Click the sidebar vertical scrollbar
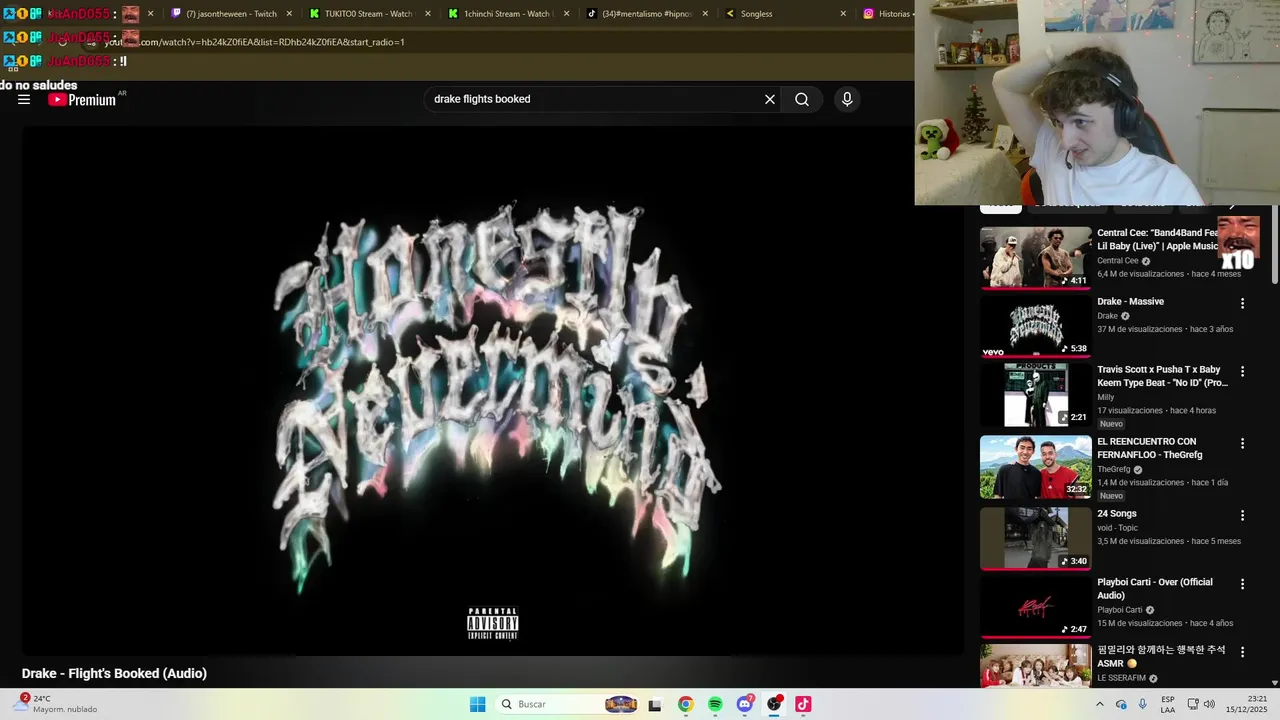This screenshot has width=1280, height=720. point(1274,245)
